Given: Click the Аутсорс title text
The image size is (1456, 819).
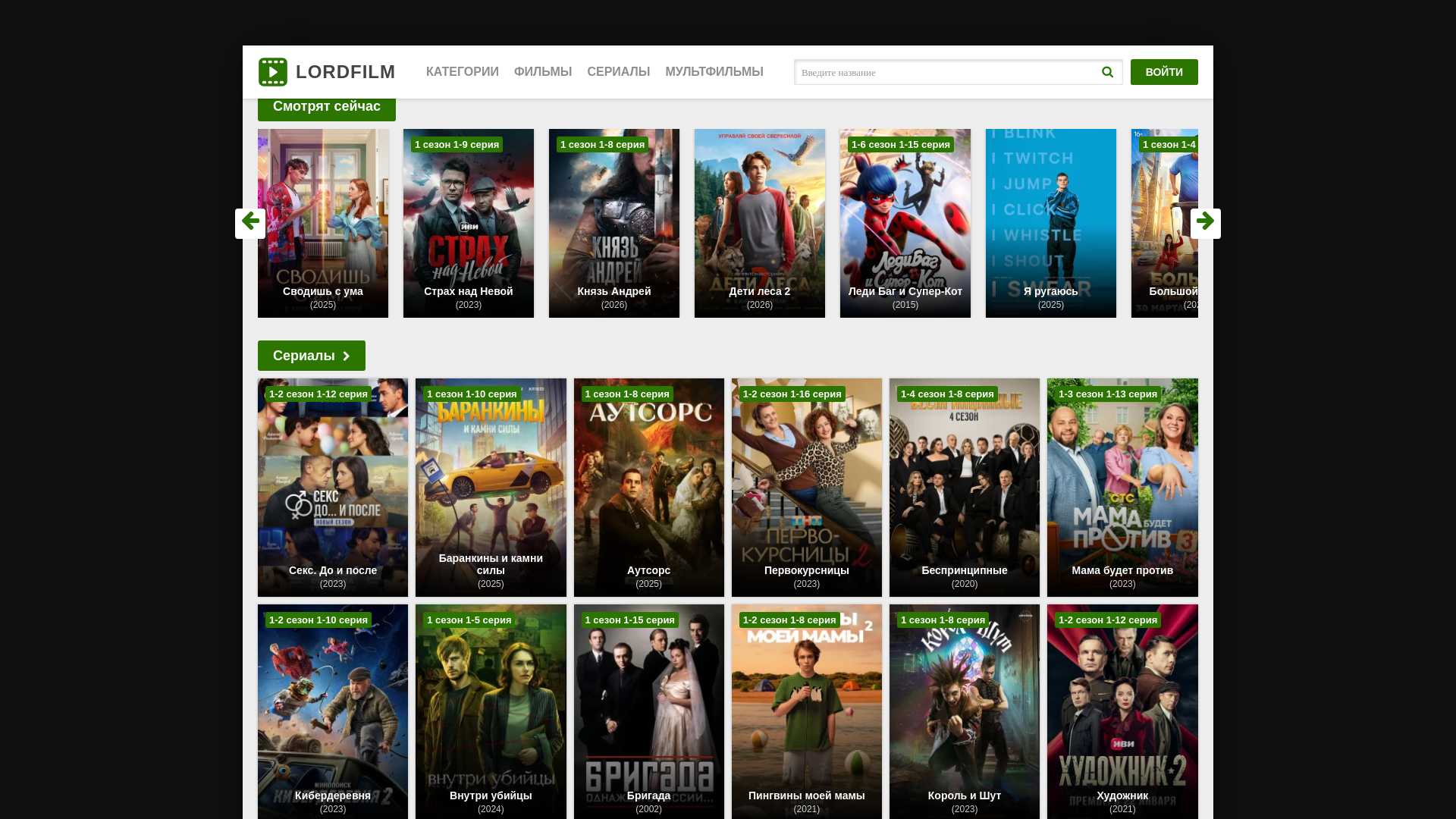Looking at the screenshot, I should [x=649, y=570].
